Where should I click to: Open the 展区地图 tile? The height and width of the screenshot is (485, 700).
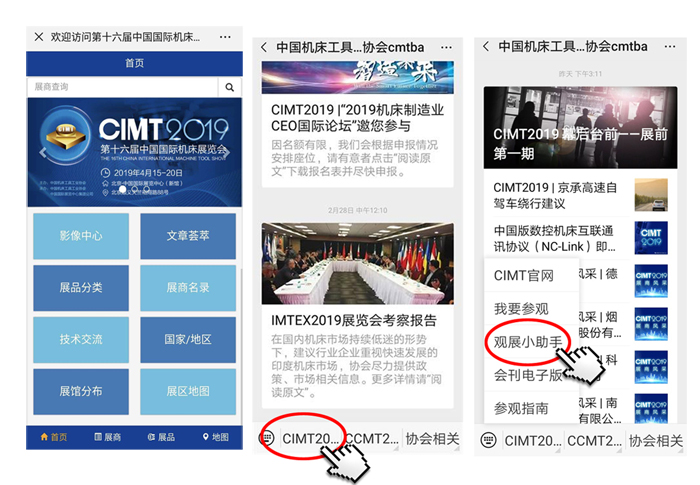(188, 391)
